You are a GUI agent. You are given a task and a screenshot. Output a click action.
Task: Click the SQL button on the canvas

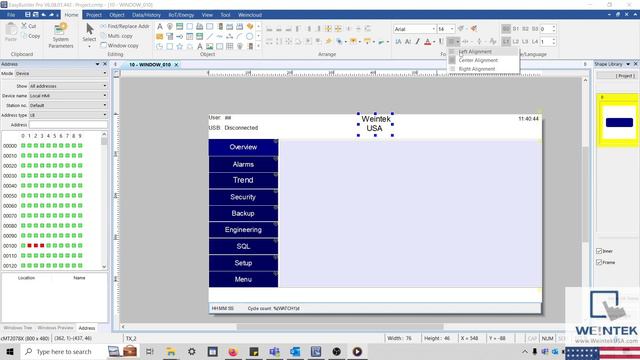[243, 247]
